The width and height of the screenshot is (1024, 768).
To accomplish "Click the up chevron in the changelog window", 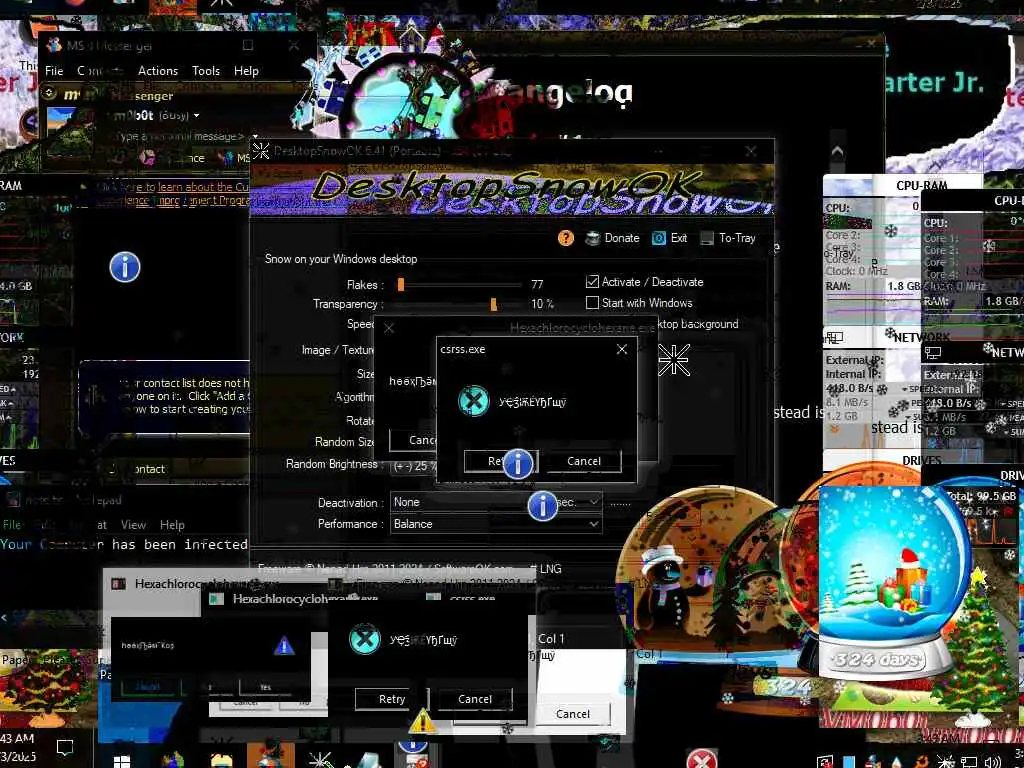I will click(837, 152).
